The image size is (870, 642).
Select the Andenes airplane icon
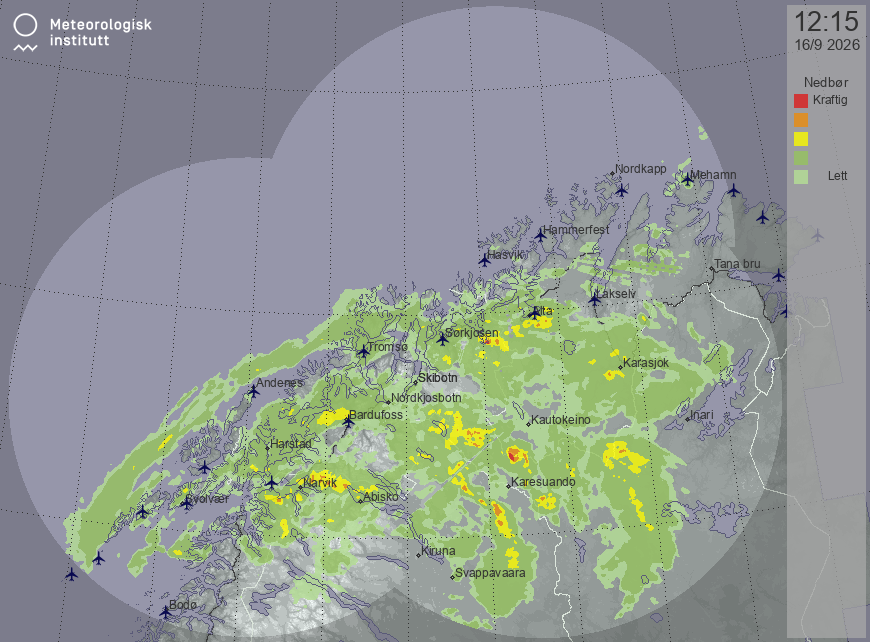253,391
